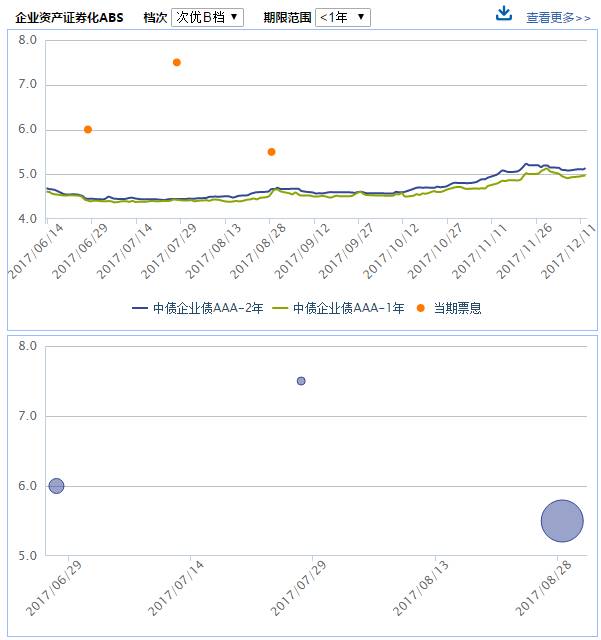Toggle the 当期票息 legend series

click(x=457, y=308)
